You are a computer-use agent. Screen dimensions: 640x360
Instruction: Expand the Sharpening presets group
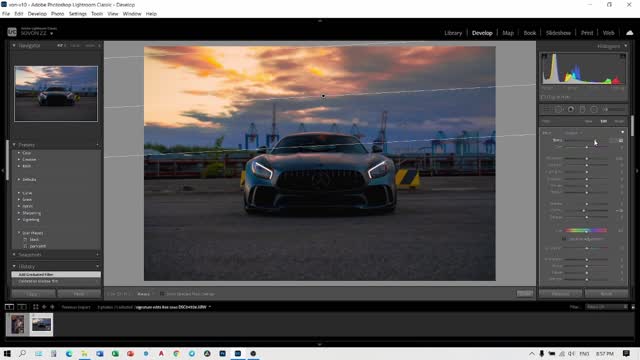pos(19,213)
